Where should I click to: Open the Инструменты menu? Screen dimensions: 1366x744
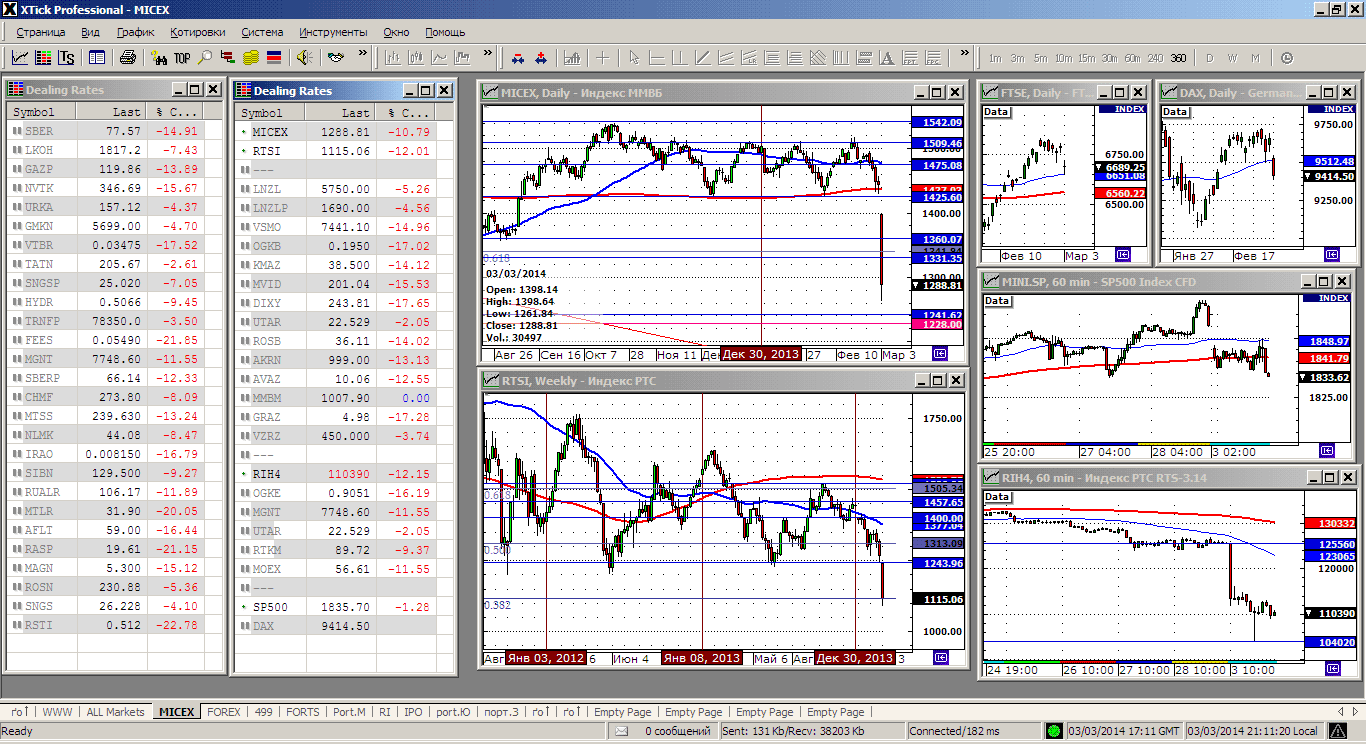(x=334, y=32)
